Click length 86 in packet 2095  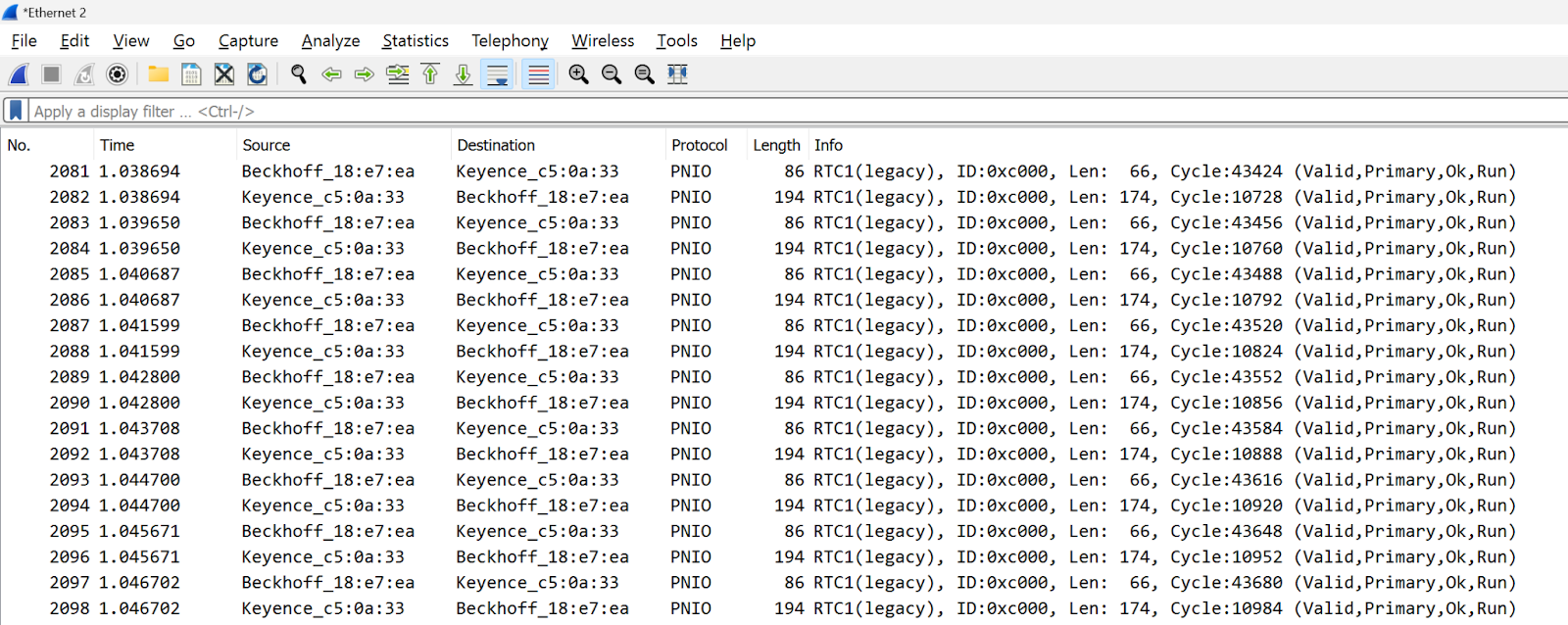(794, 531)
